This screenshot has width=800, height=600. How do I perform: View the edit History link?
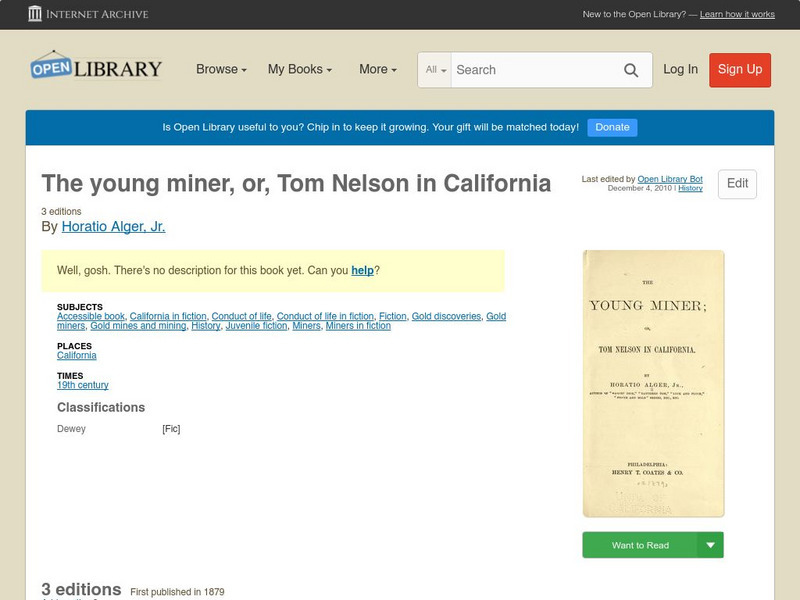690,188
